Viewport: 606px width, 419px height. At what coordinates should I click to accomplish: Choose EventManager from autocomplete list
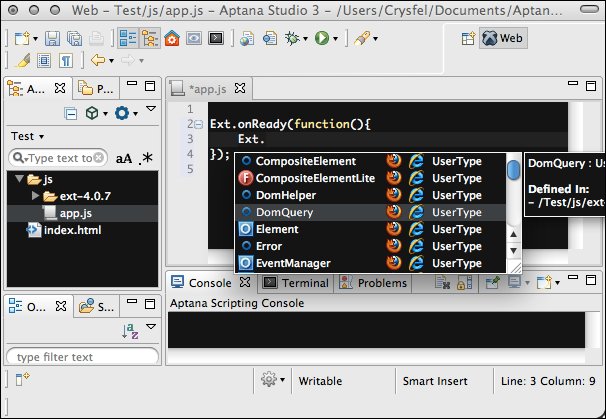pyautogui.click(x=371, y=263)
